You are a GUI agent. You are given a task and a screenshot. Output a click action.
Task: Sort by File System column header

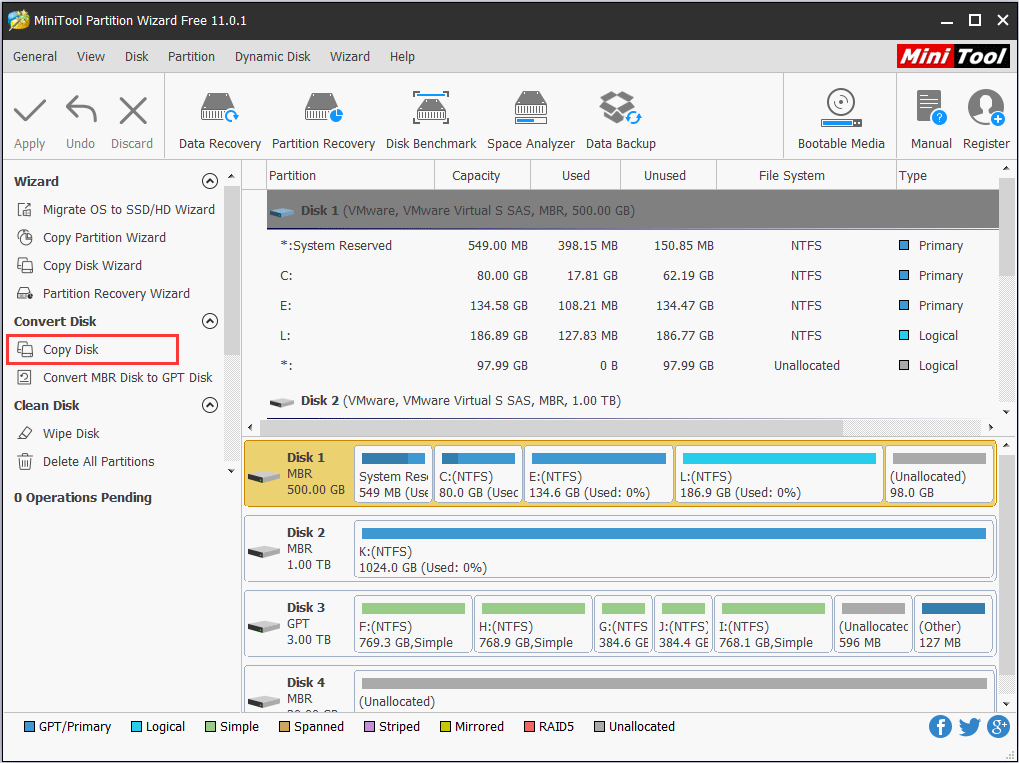point(806,175)
